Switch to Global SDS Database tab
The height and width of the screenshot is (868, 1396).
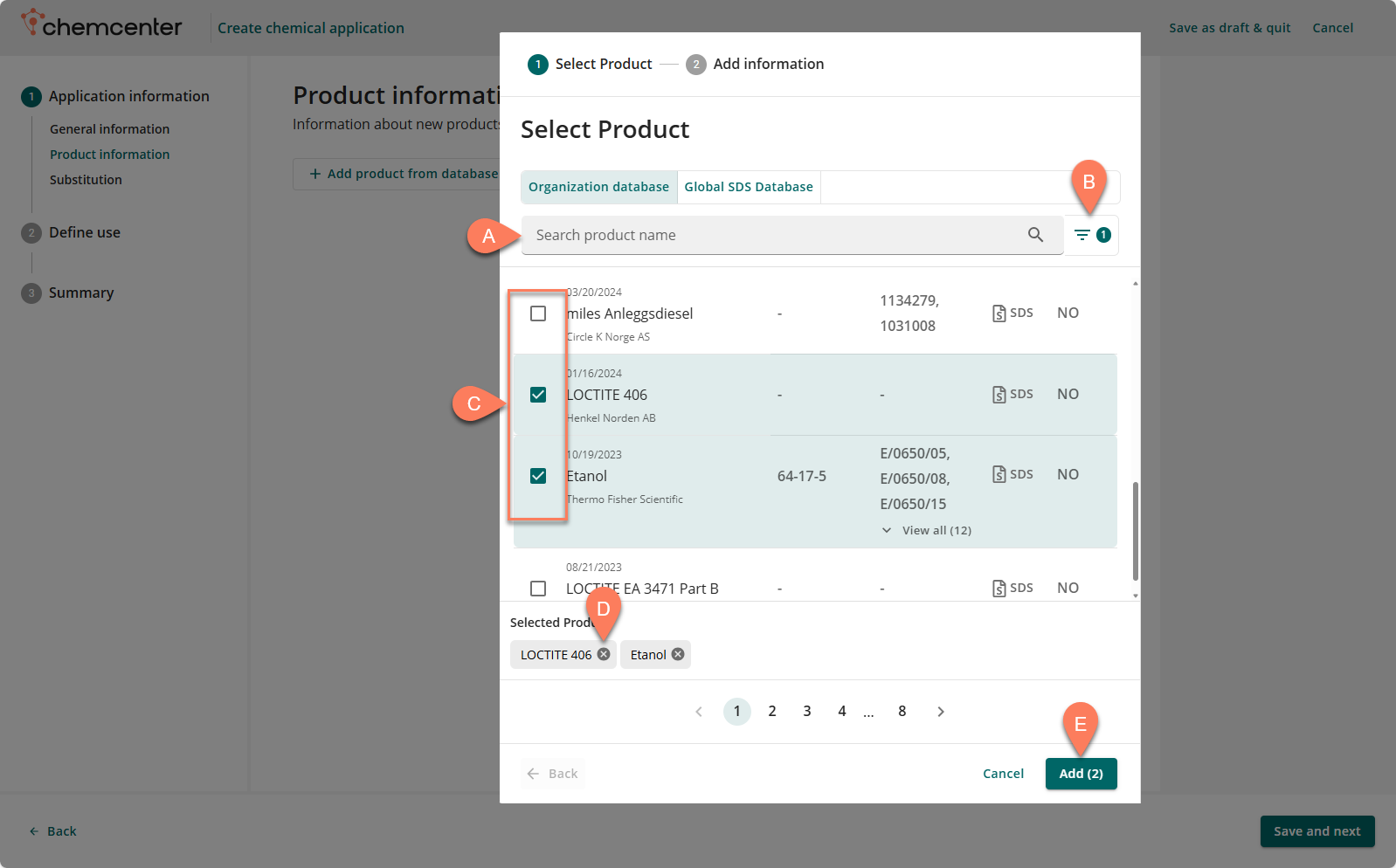(x=749, y=187)
